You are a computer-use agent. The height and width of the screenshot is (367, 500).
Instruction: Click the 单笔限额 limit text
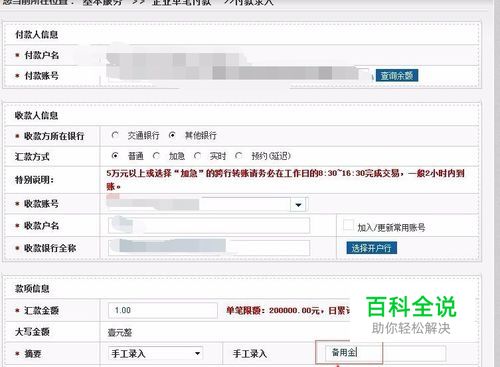(x=288, y=311)
